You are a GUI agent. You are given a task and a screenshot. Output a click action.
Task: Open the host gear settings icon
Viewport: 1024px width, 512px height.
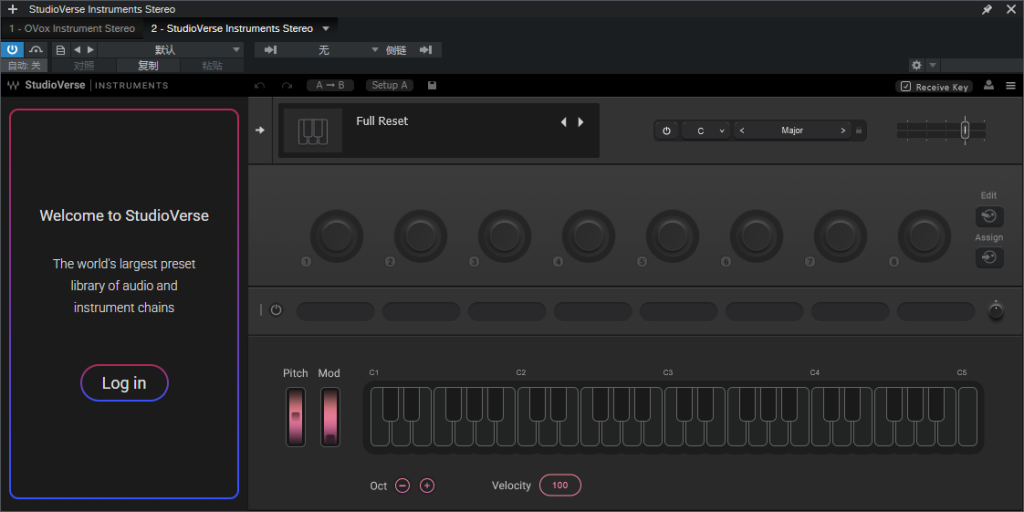click(x=916, y=65)
